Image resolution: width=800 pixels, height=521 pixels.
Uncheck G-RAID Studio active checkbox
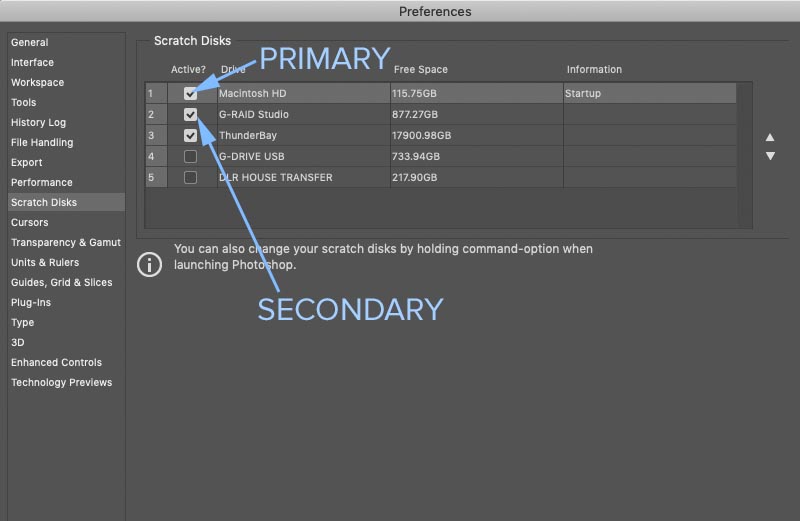coord(190,114)
